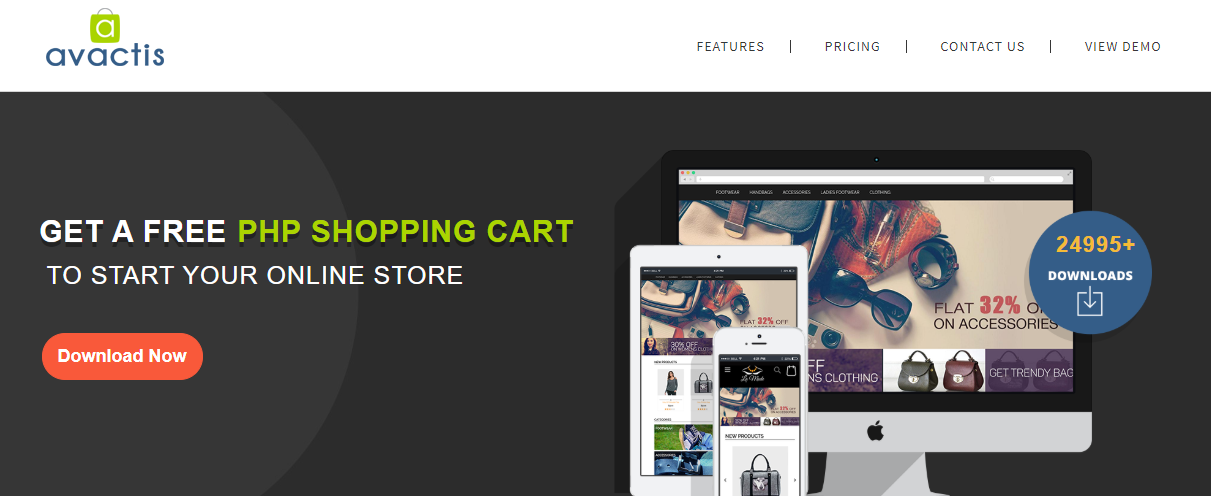Go to the Pricing page
The image size is (1211, 496).
pyautogui.click(x=852, y=47)
